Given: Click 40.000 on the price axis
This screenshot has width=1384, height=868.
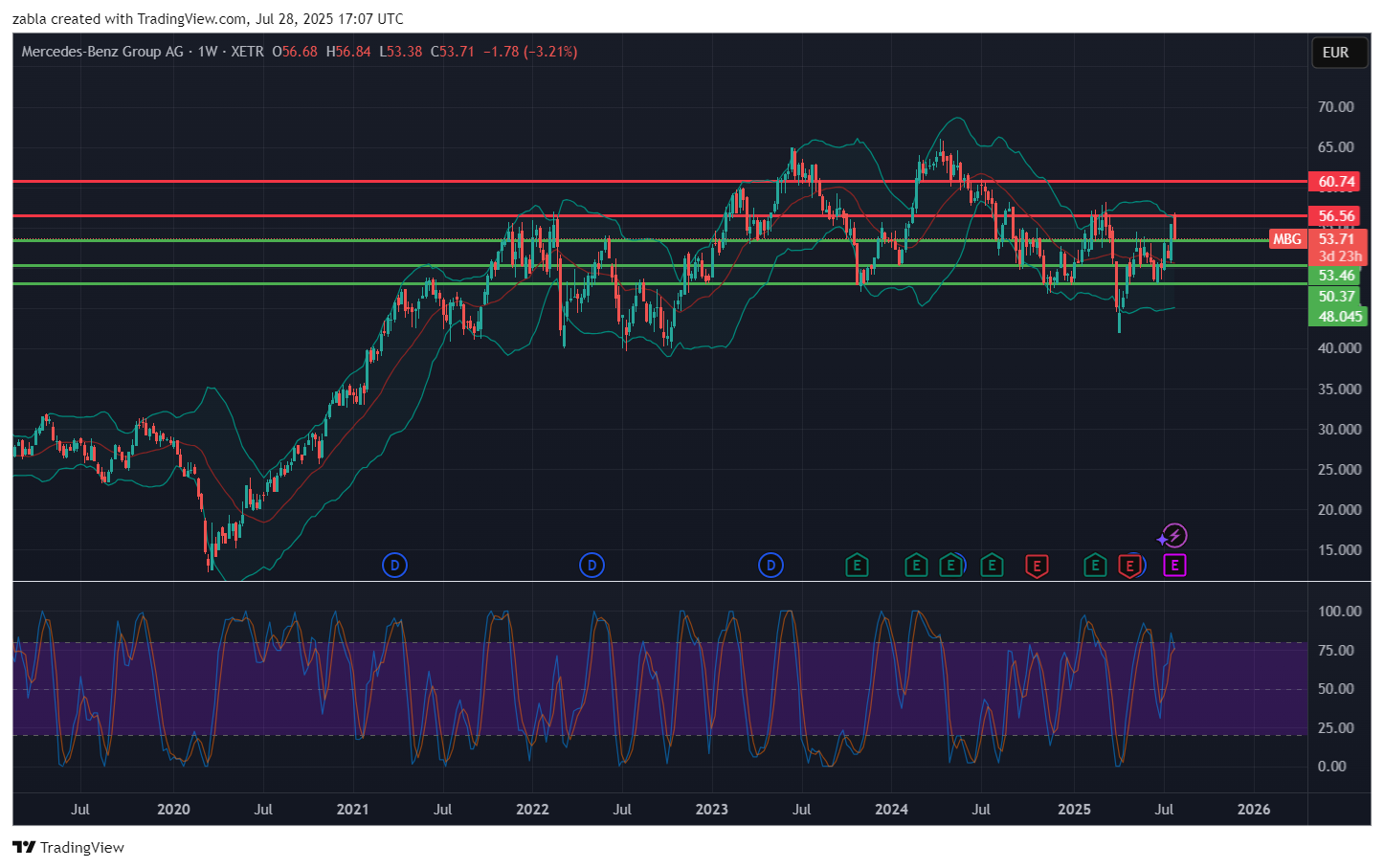Looking at the screenshot, I should (1340, 348).
